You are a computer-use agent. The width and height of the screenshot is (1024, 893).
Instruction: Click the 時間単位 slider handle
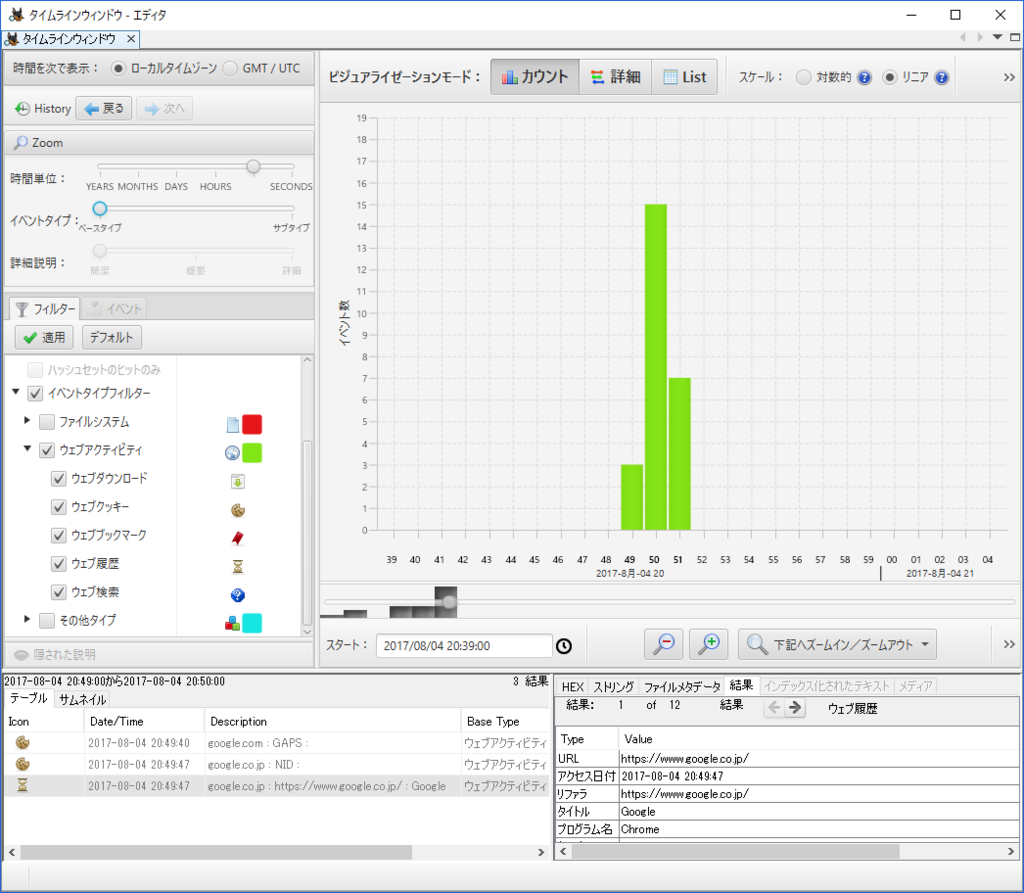[253, 167]
